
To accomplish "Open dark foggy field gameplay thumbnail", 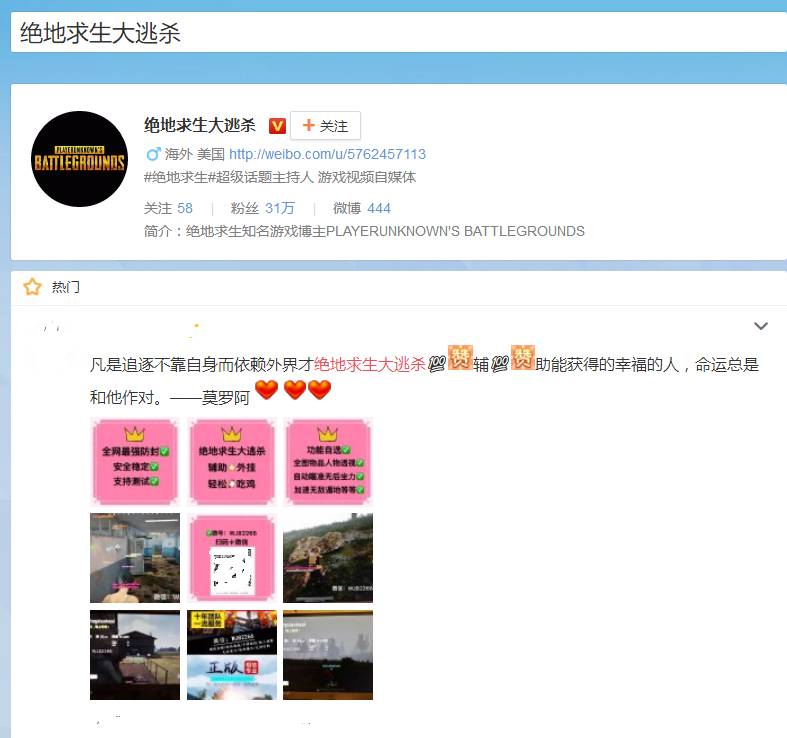I will tap(328, 655).
